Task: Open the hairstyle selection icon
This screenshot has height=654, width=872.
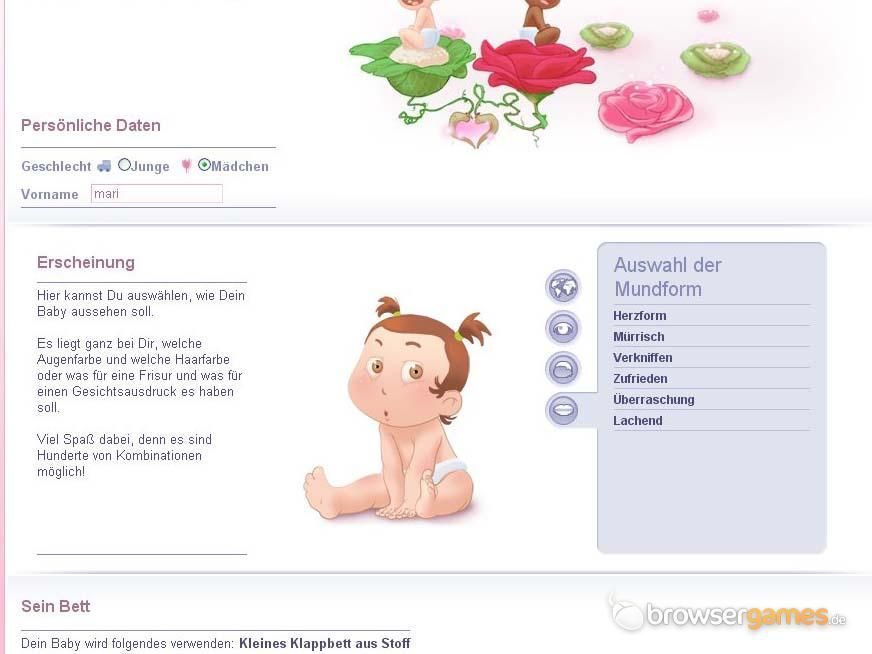Action: click(563, 369)
